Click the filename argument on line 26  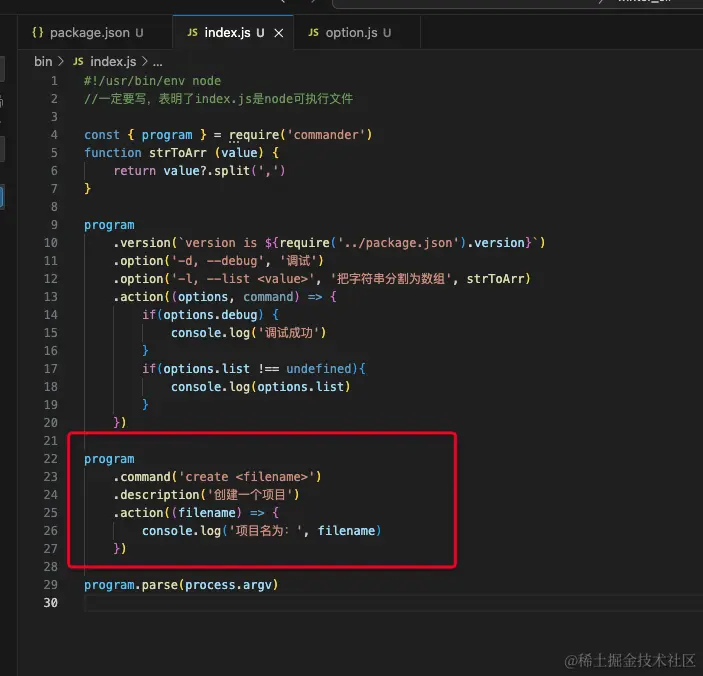point(347,531)
